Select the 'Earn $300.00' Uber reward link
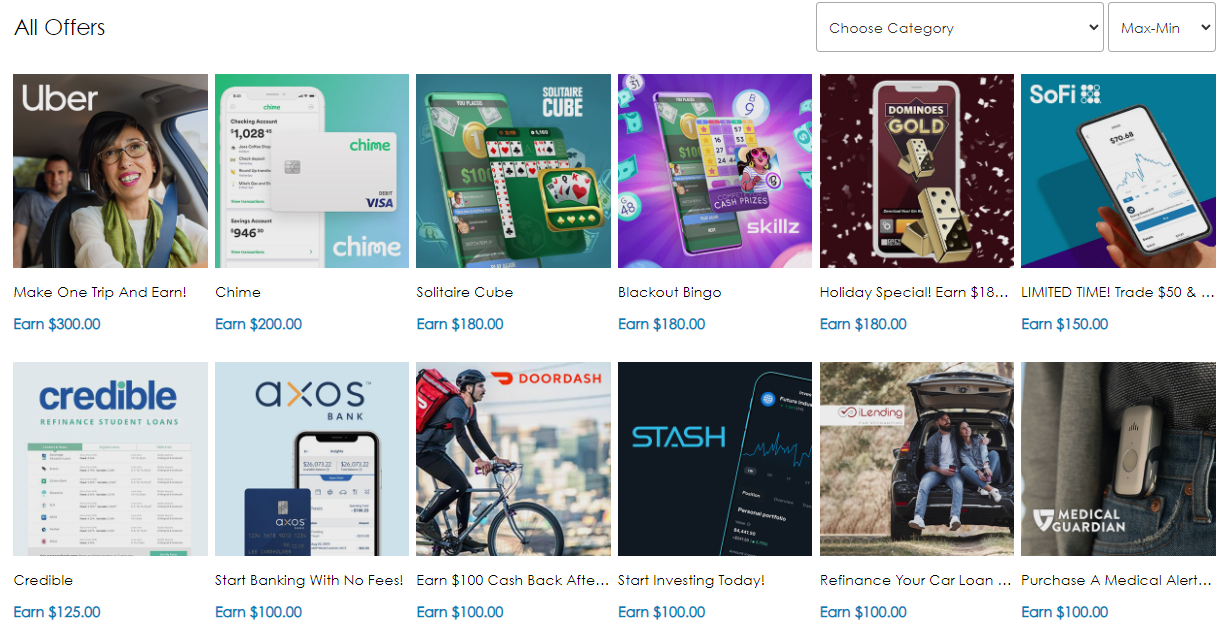This screenshot has width=1231, height=639. point(57,324)
